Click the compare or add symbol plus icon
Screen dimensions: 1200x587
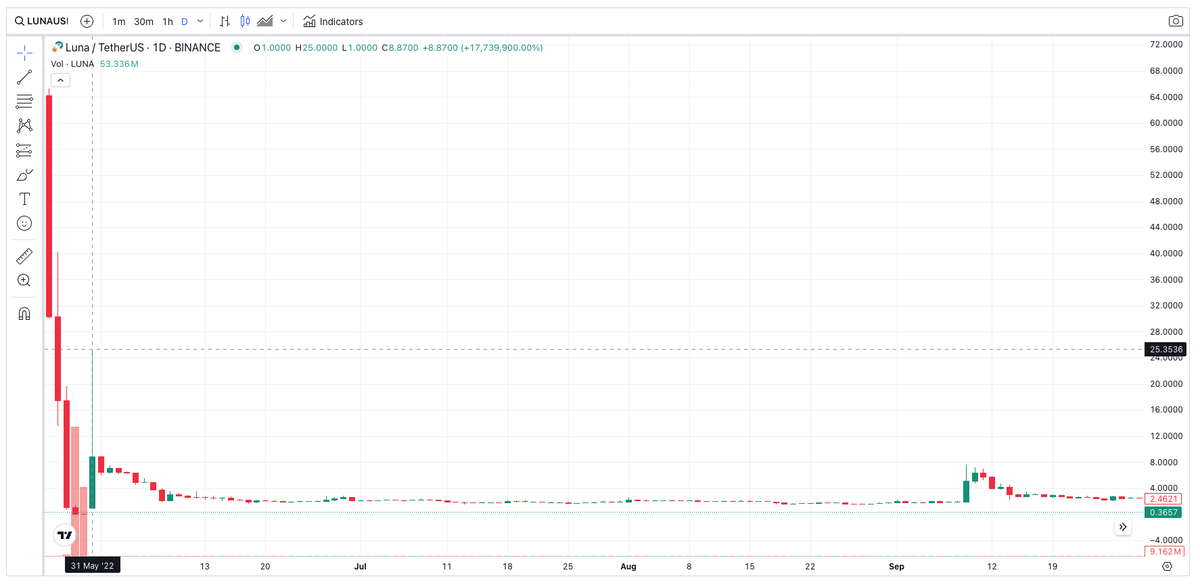click(x=87, y=21)
